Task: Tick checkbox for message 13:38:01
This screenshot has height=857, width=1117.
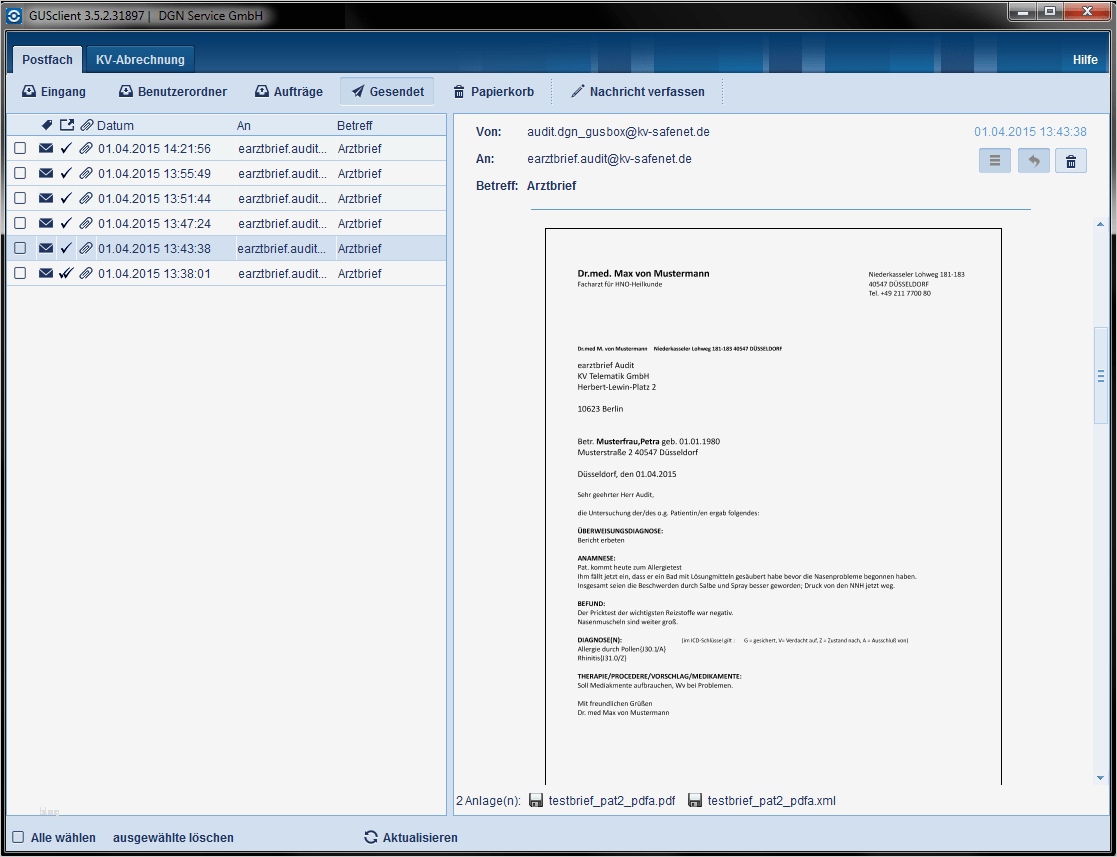Action: (20, 273)
